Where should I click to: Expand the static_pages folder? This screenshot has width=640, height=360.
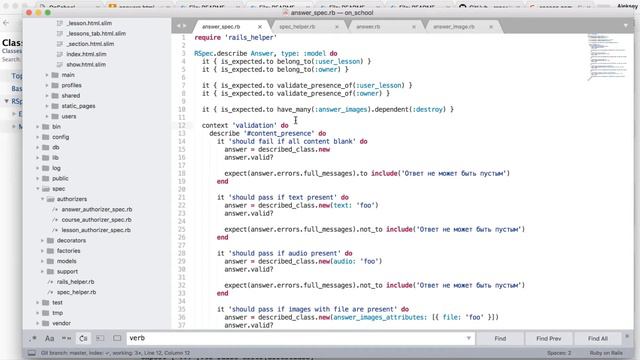[47, 106]
